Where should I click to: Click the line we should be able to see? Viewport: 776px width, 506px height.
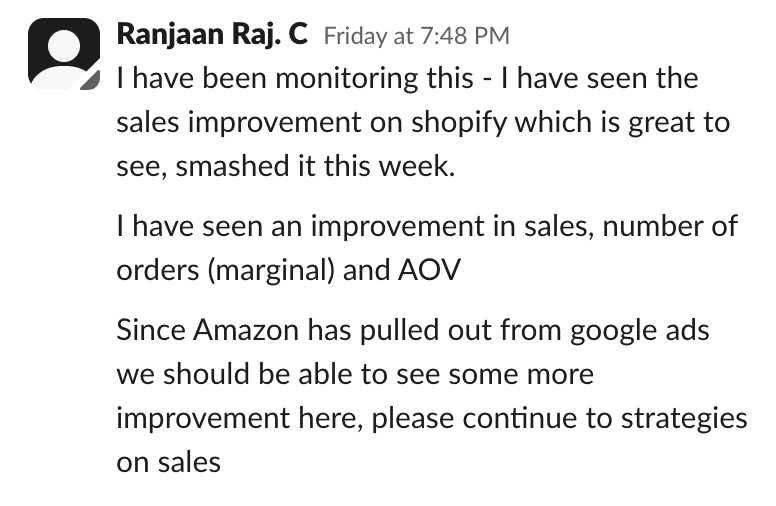coord(355,374)
